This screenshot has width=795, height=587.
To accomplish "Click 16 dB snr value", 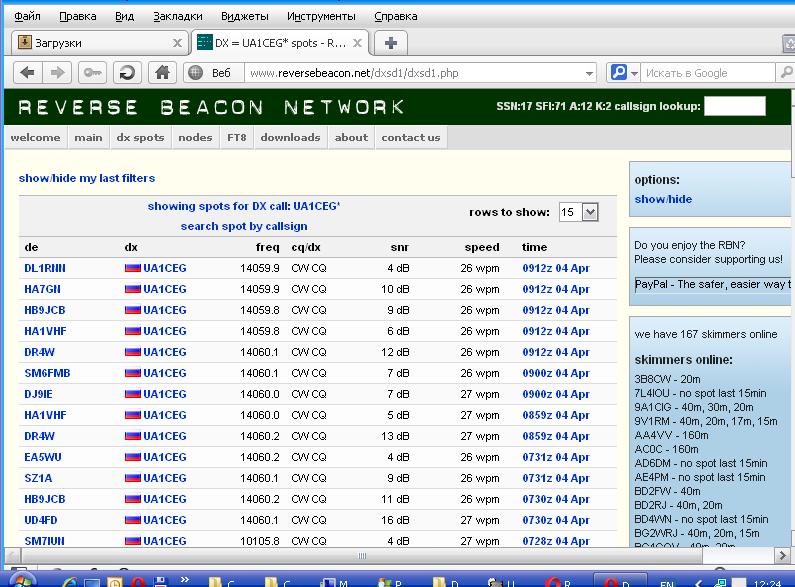I will click(x=395, y=520).
